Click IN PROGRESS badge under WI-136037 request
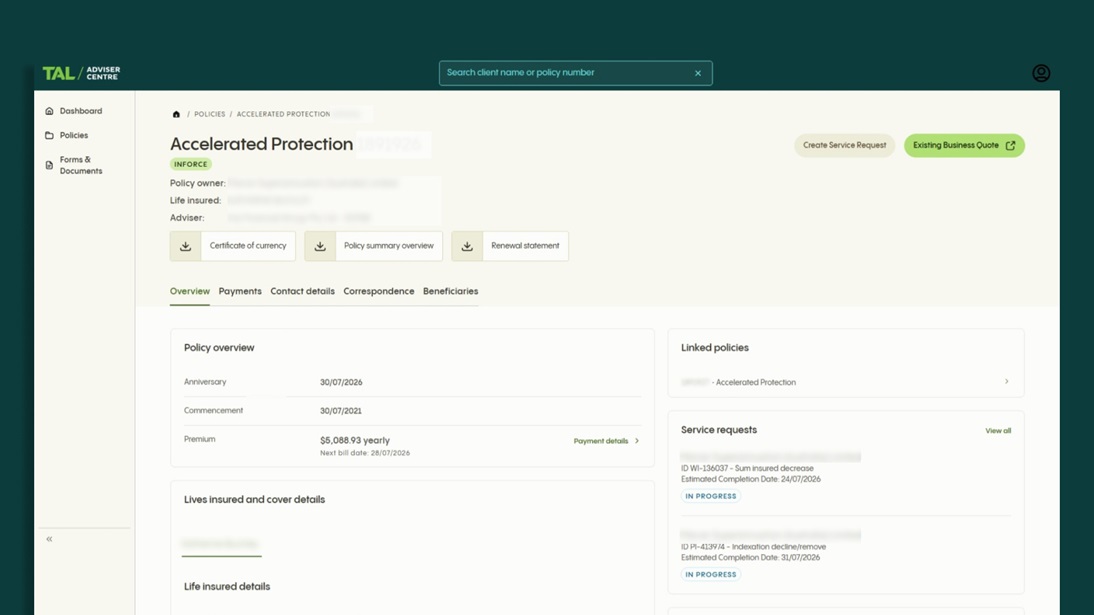 (710, 496)
